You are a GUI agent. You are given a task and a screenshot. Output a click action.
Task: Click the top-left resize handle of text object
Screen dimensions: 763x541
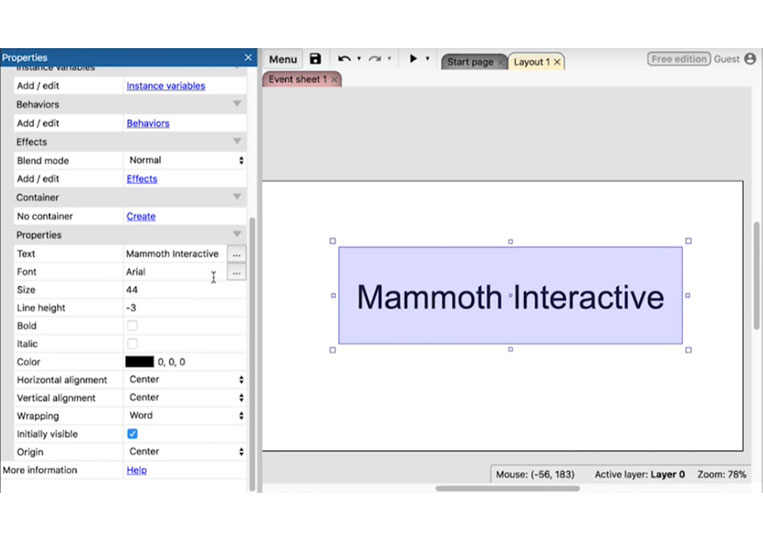(x=333, y=241)
